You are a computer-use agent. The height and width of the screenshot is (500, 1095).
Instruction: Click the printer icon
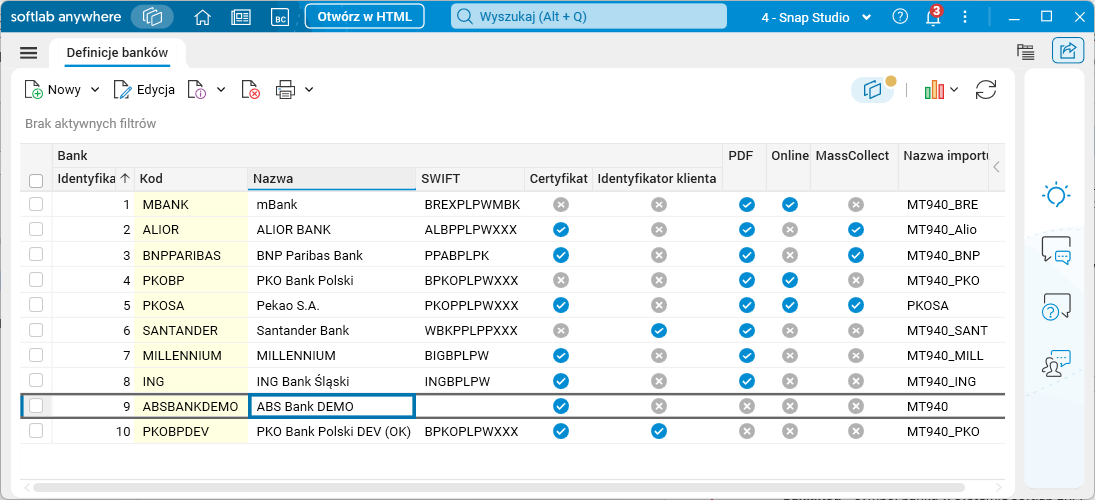(x=285, y=90)
